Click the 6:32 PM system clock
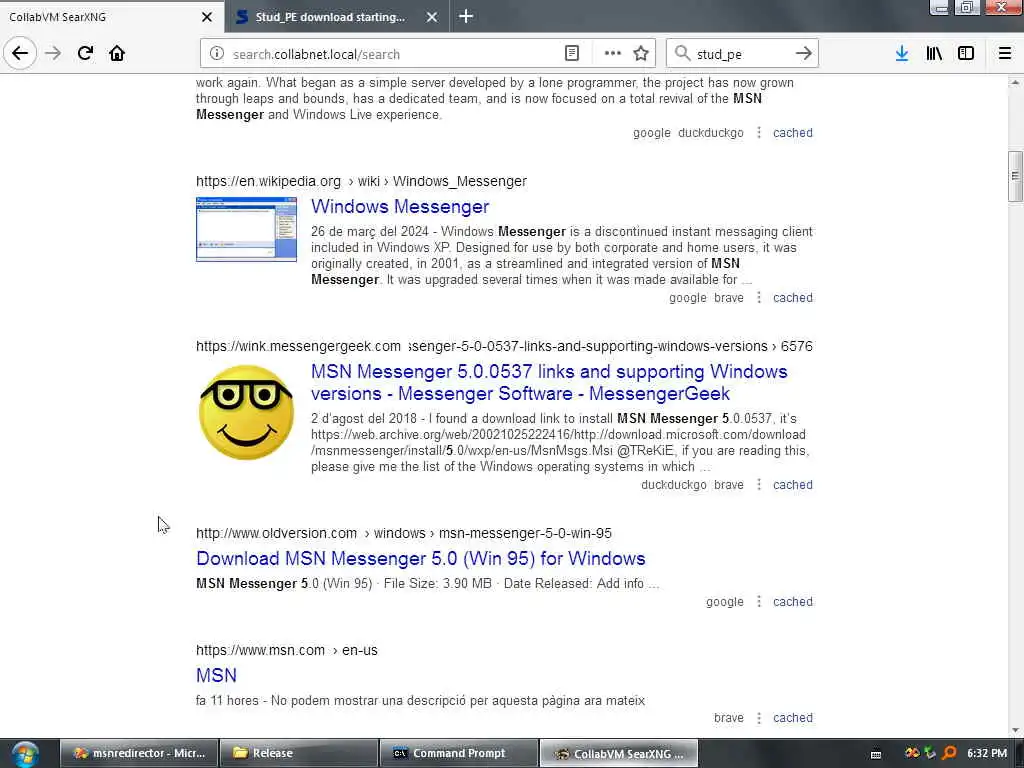 pyautogui.click(x=987, y=753)
